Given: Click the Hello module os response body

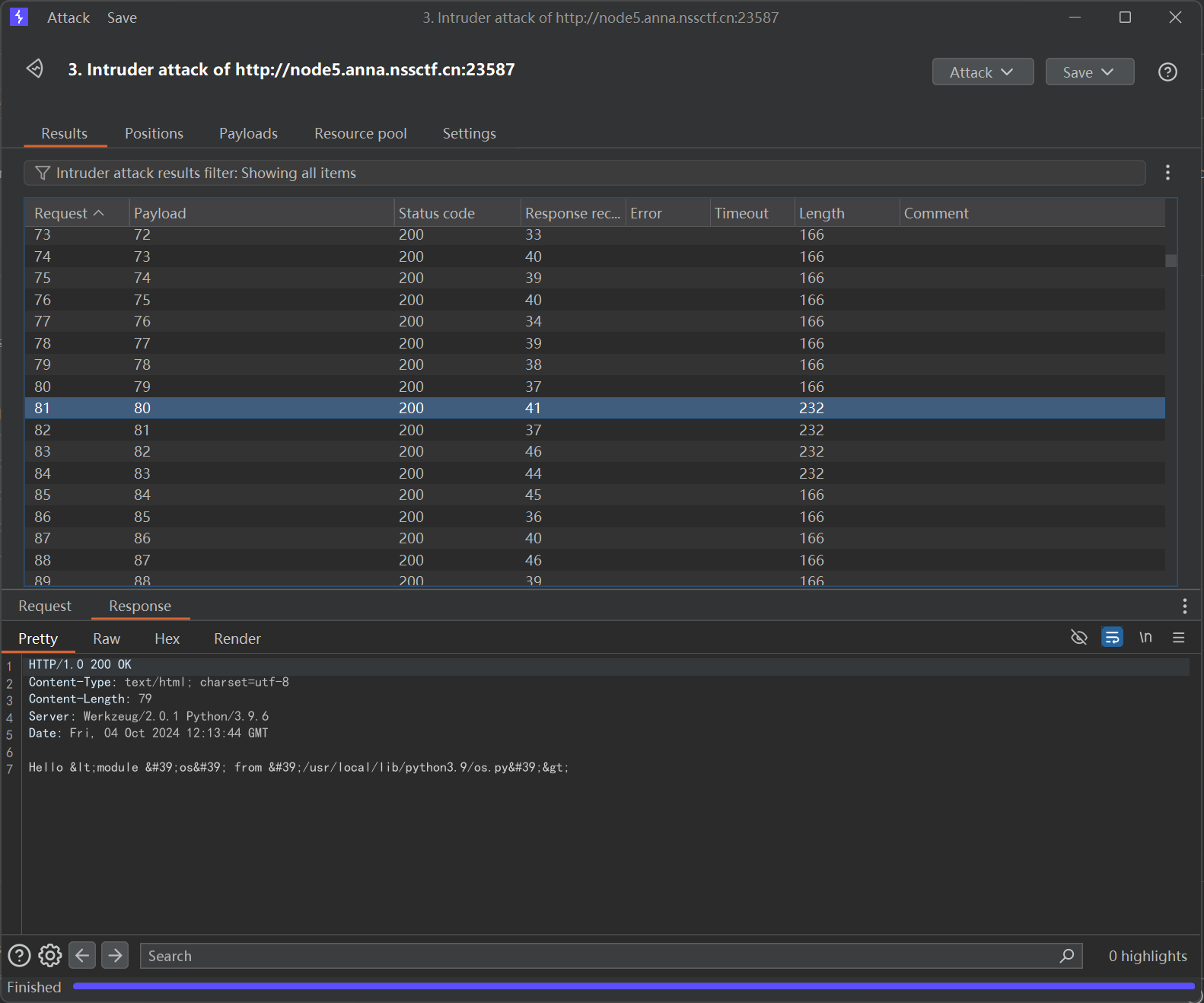Looking at the screenshot, I should tap(299, 767).
